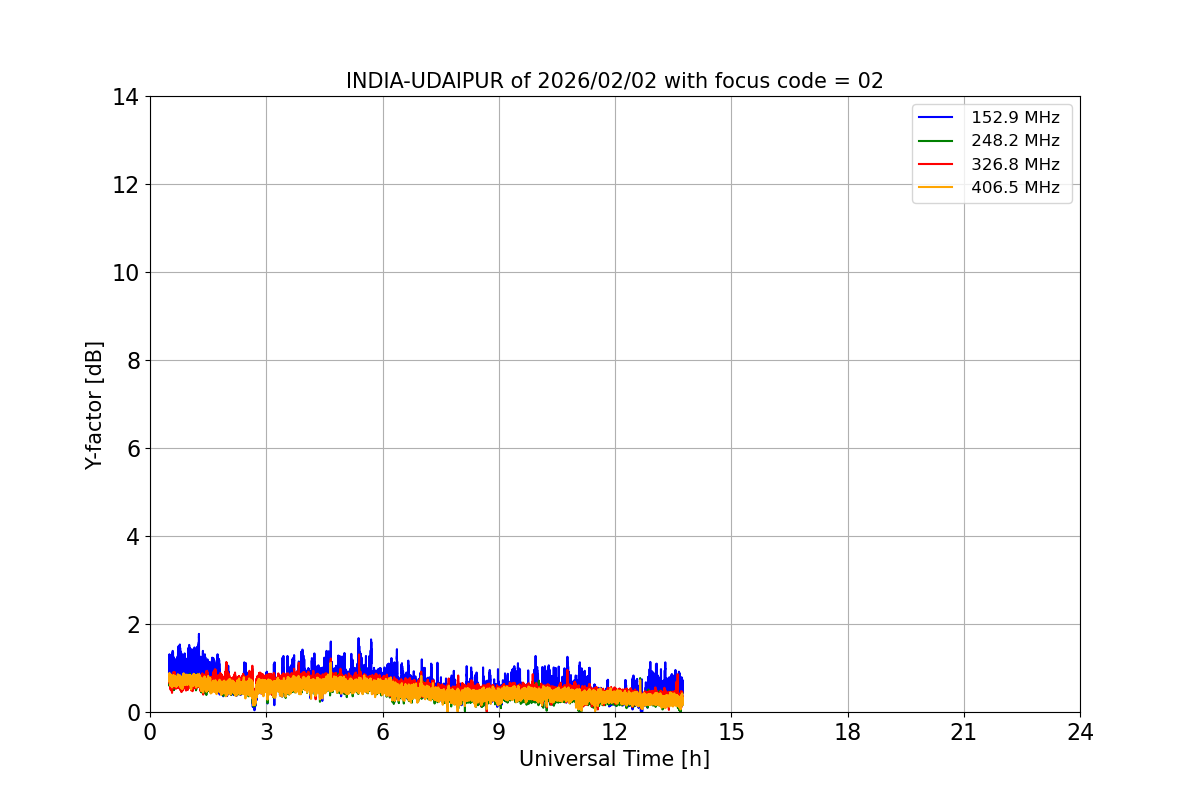Viewport: 1200px width, 800px height.
Task: Click the y-axis tick label 8
Action: [x=133, y=361]
